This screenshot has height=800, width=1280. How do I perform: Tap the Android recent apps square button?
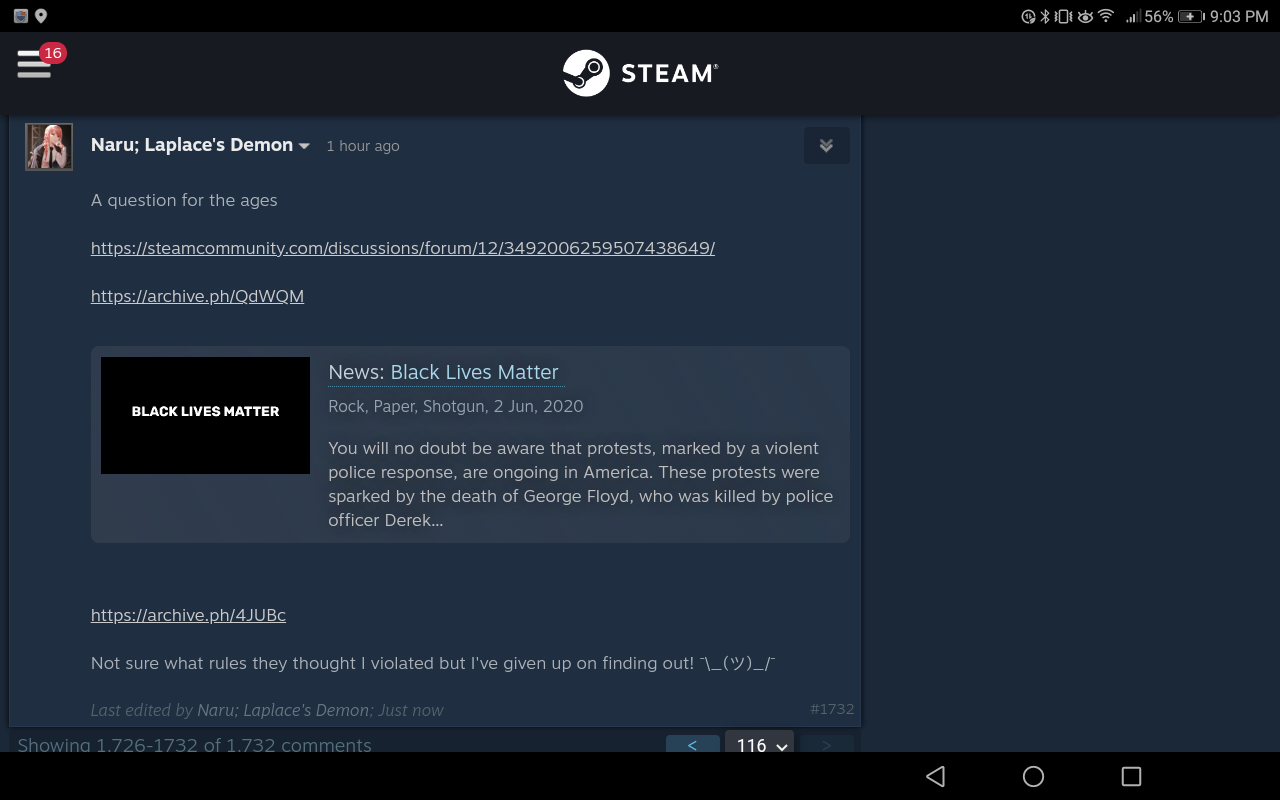(x=1131, y=776)
